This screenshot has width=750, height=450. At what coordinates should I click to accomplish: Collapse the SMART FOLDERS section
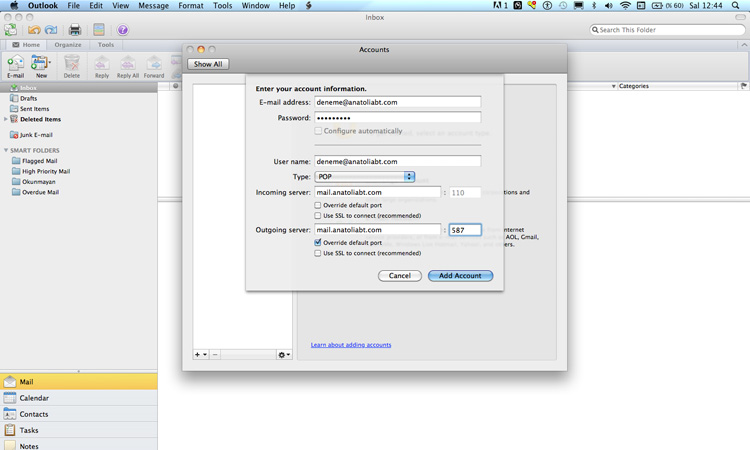pyautogui.click(x=6, y=150)
